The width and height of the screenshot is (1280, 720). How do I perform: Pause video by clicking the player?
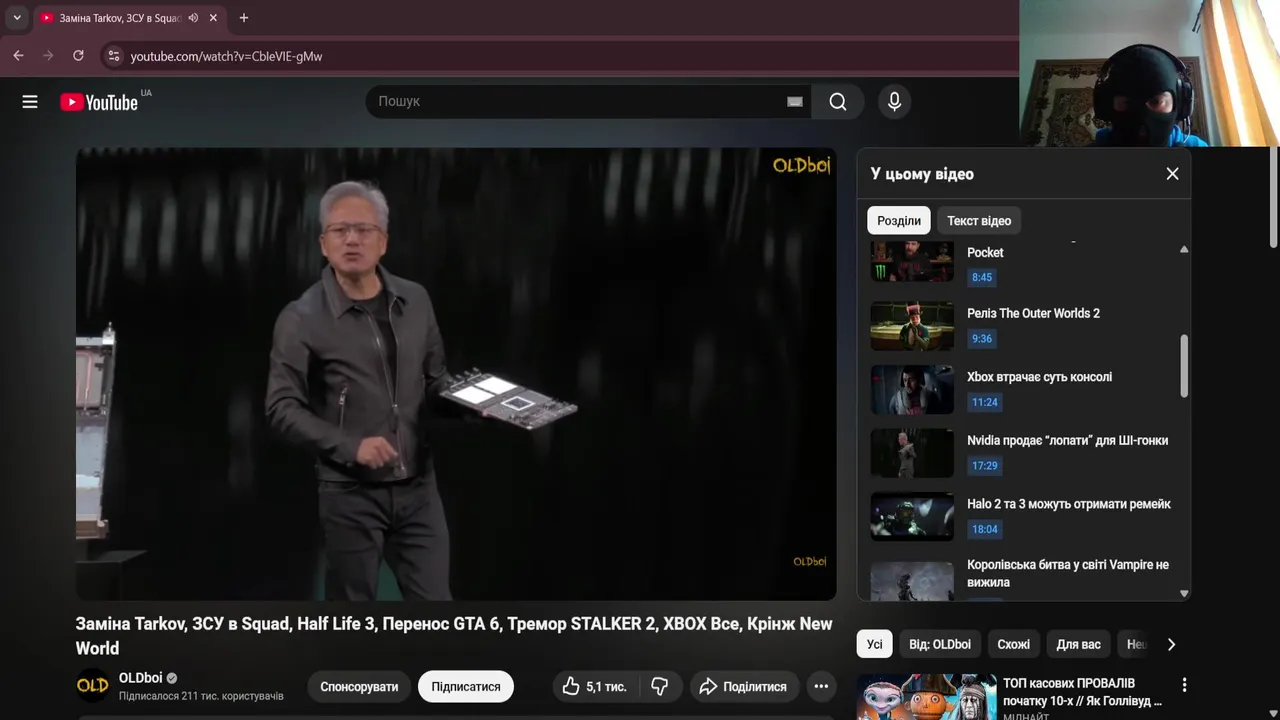click(456, 374)
